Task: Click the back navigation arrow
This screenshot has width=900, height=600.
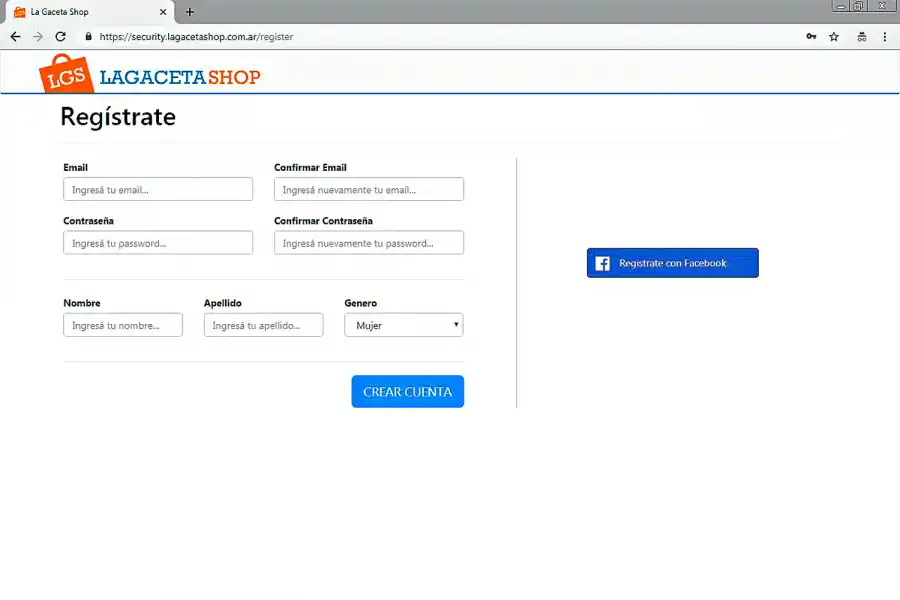Action: pos(14,36)
